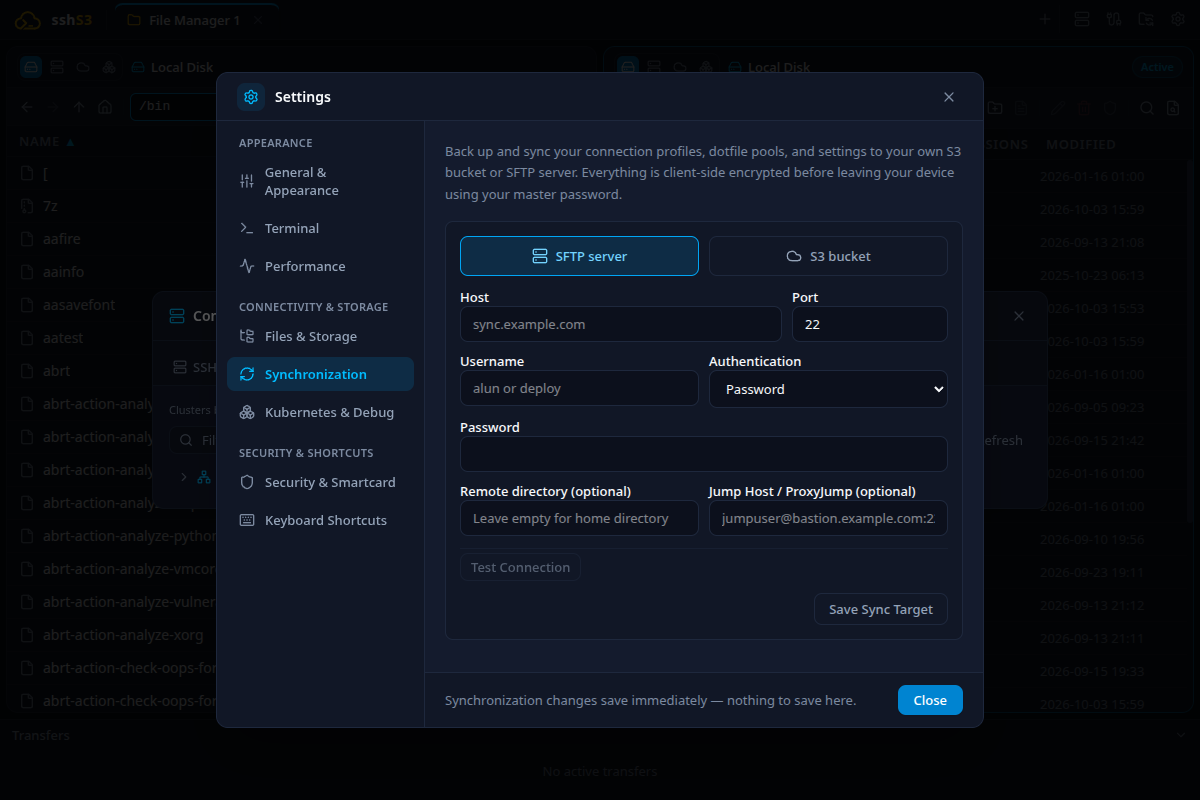This screenshot has height=800, width=1200.
Task: Click the server connections icon in top bar
Action: tap(1081, 20)
